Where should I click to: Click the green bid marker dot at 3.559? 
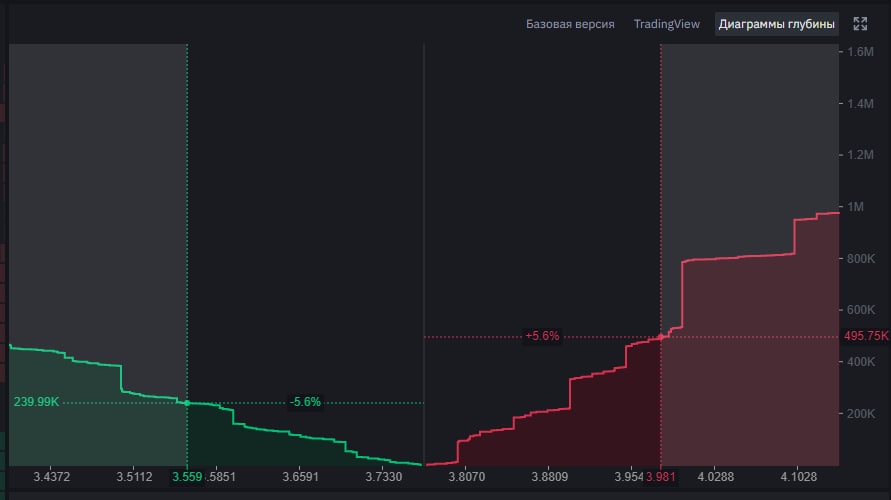(187, 403)
